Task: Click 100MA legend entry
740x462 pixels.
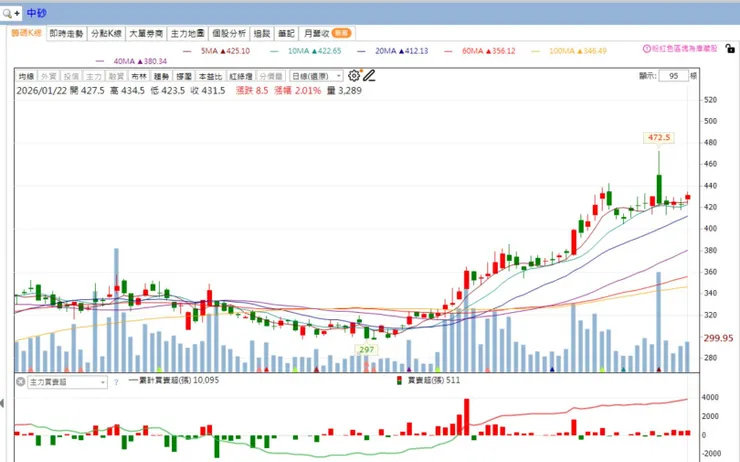Action: [569, 50]
